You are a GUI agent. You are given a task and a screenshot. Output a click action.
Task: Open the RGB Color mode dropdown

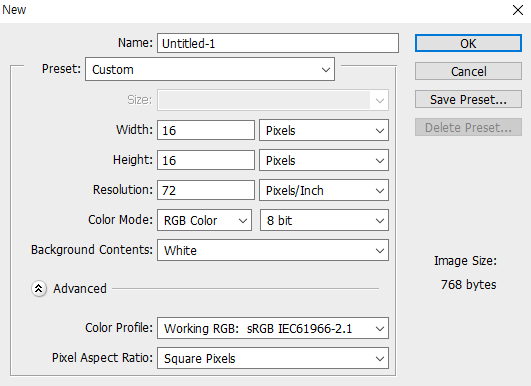tap(205, 220)
